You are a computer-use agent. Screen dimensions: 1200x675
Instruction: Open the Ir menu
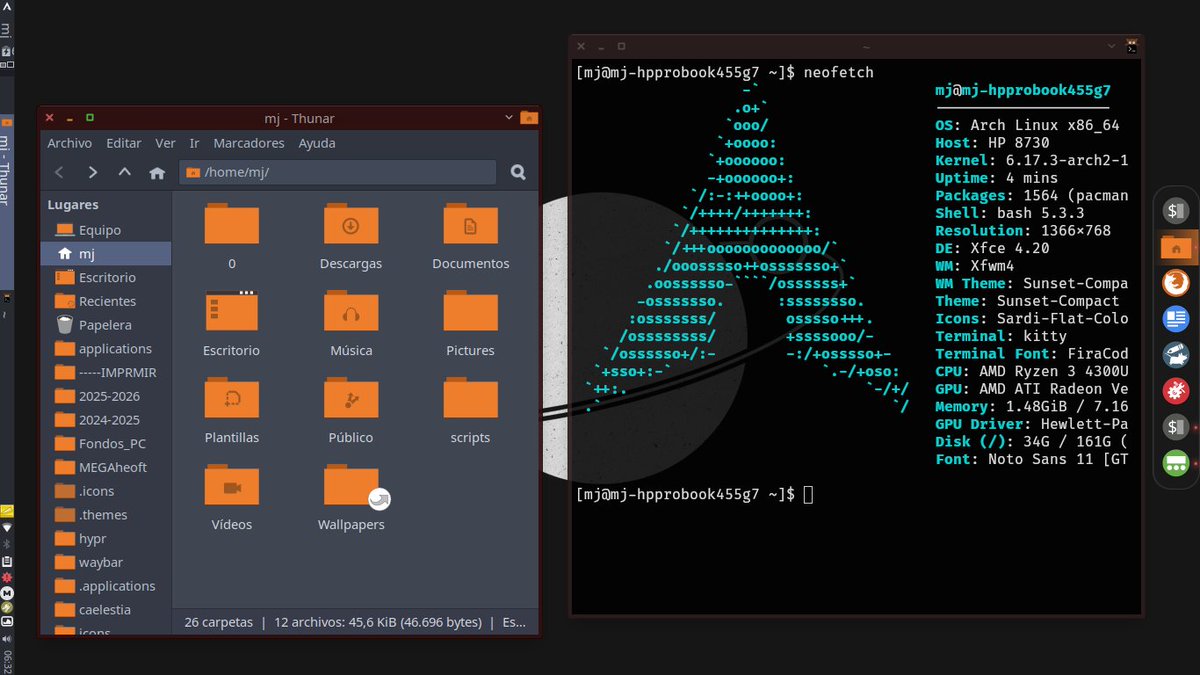[195, 143]
